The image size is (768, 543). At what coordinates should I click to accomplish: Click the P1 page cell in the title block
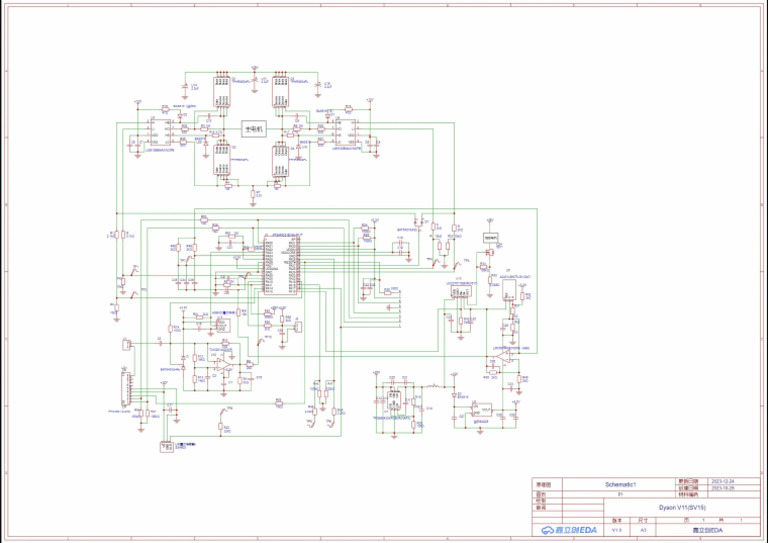click(x=620, y=495)
